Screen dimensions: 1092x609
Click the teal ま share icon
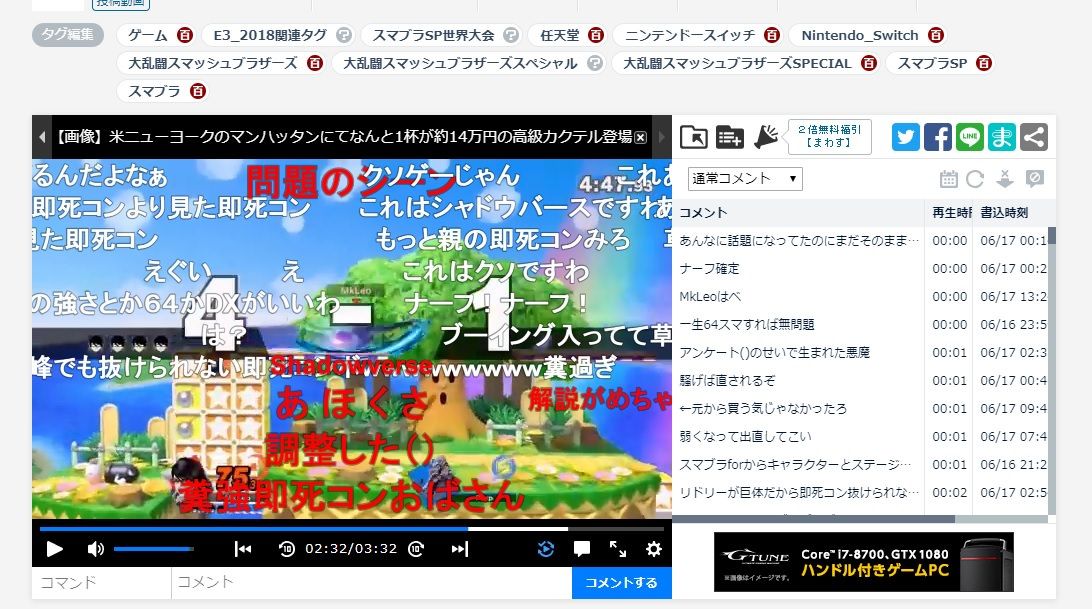1001,137
